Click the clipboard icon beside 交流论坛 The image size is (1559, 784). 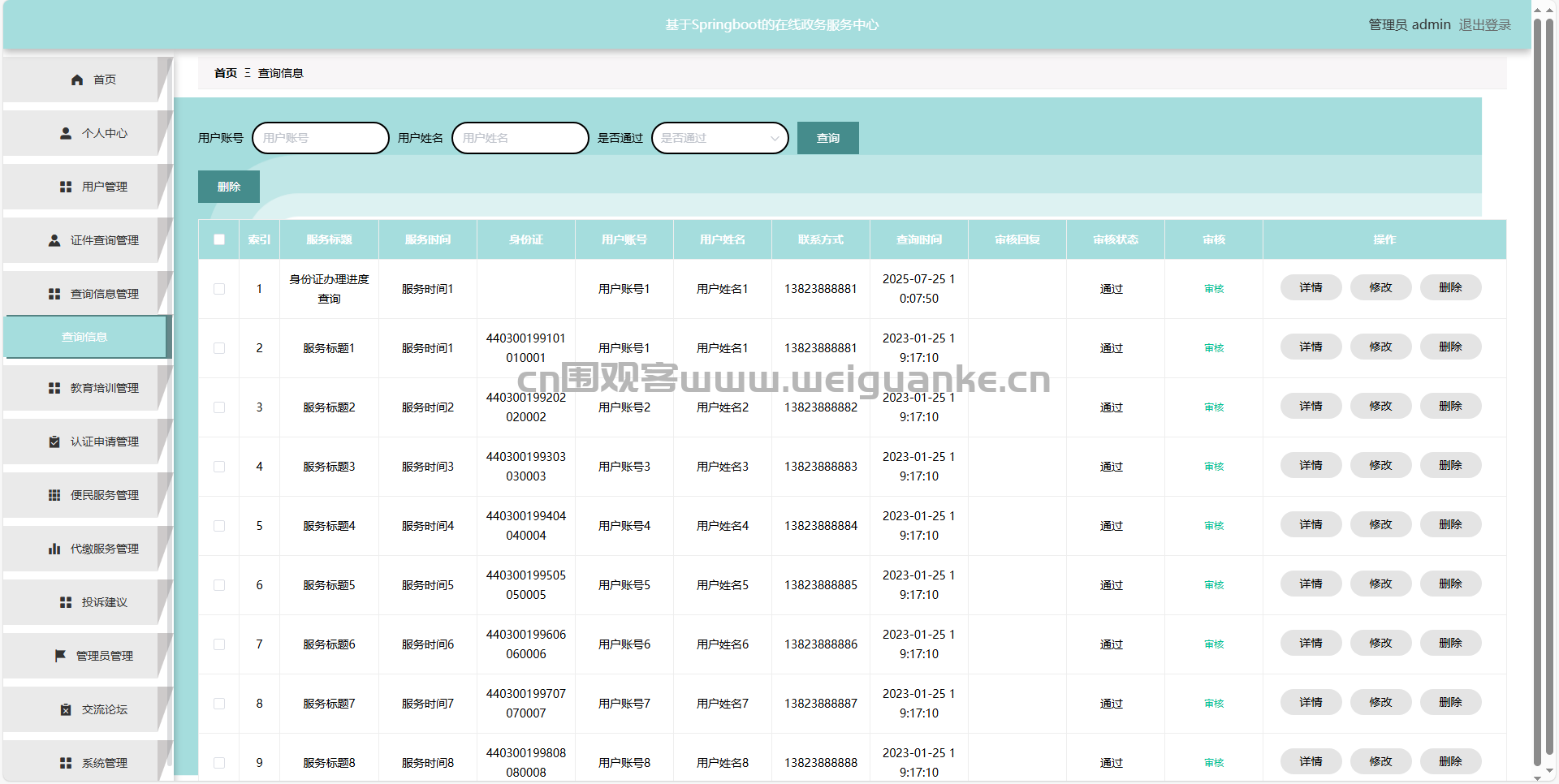pyautogui.click(x=66, y=709)
